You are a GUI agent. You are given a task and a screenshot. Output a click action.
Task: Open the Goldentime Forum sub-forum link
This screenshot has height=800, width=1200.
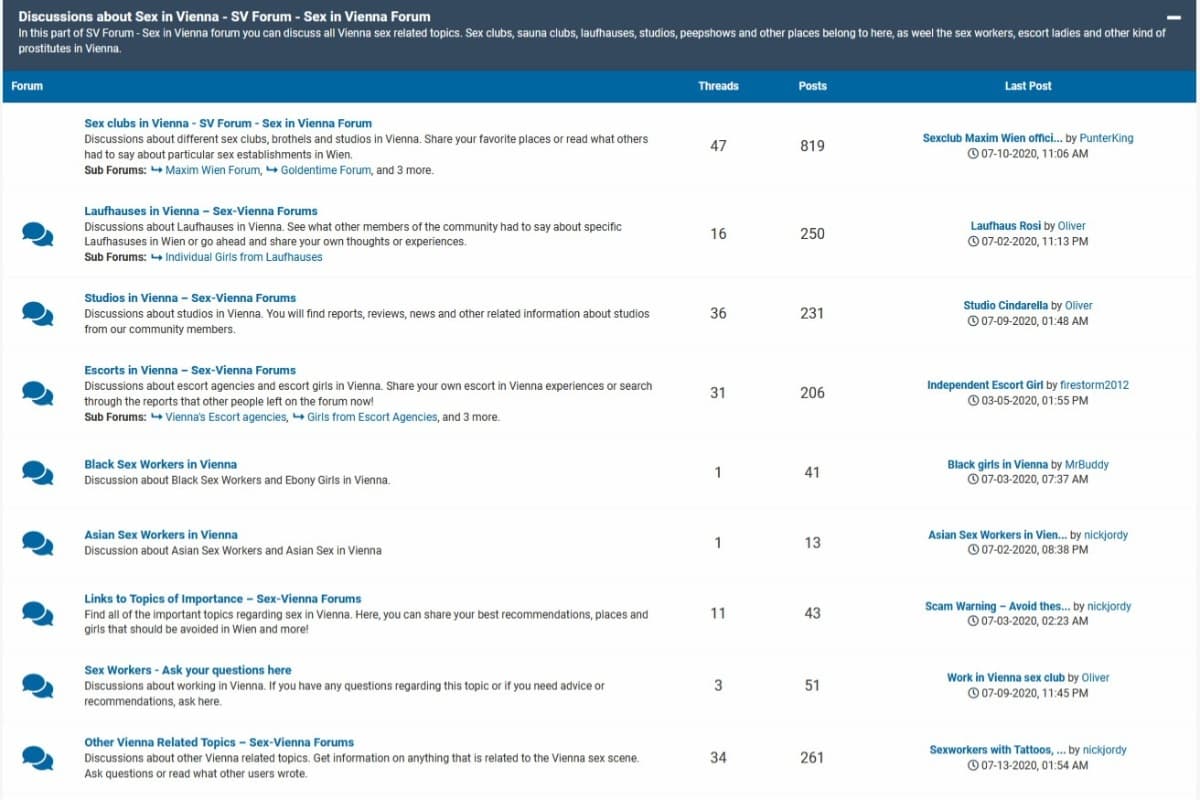325,170
